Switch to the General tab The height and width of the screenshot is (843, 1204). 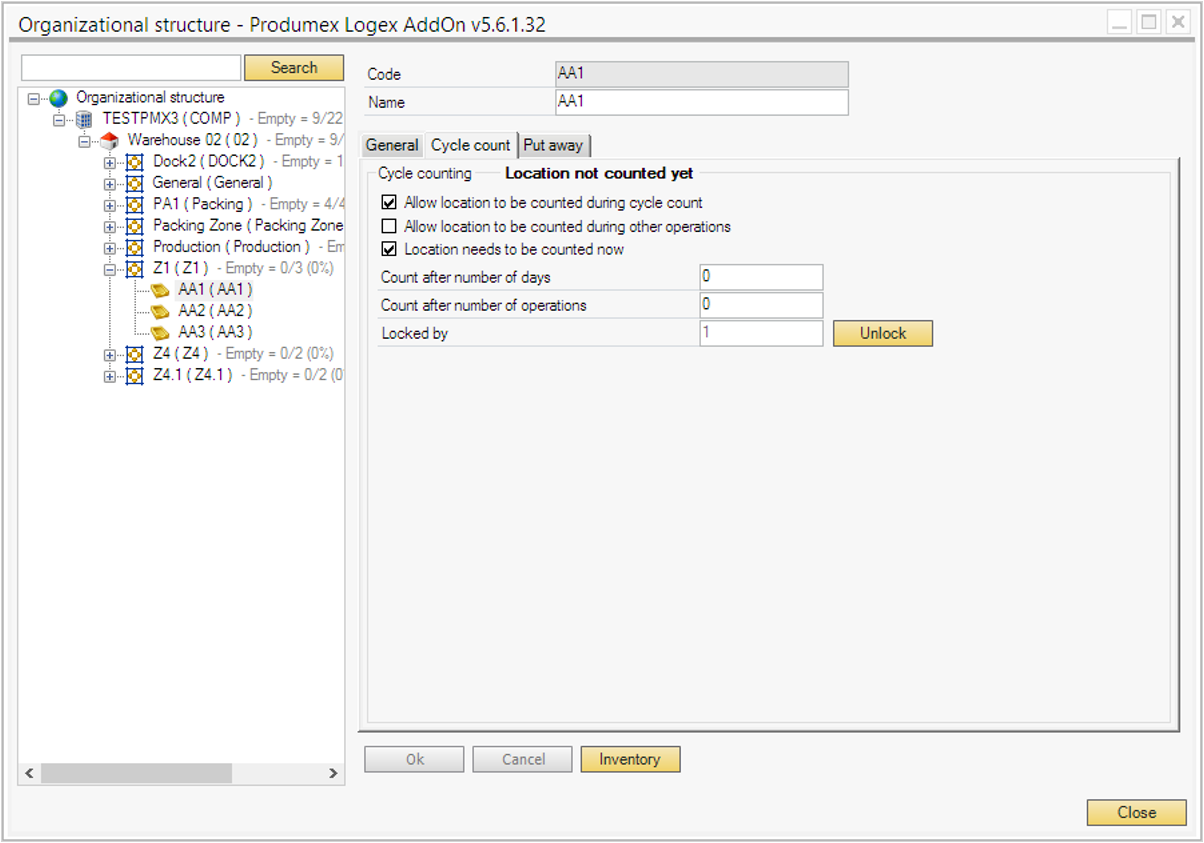point(391,146)
